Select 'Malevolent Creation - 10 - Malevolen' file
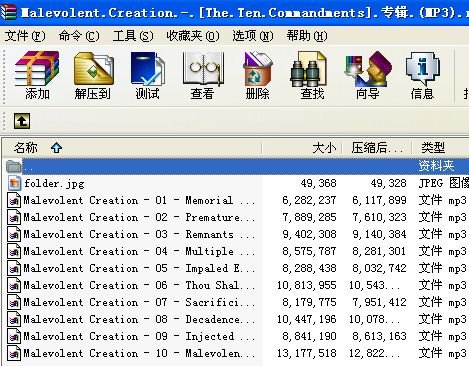The height and width of the screenshot is (366, 469). (139, 353)
